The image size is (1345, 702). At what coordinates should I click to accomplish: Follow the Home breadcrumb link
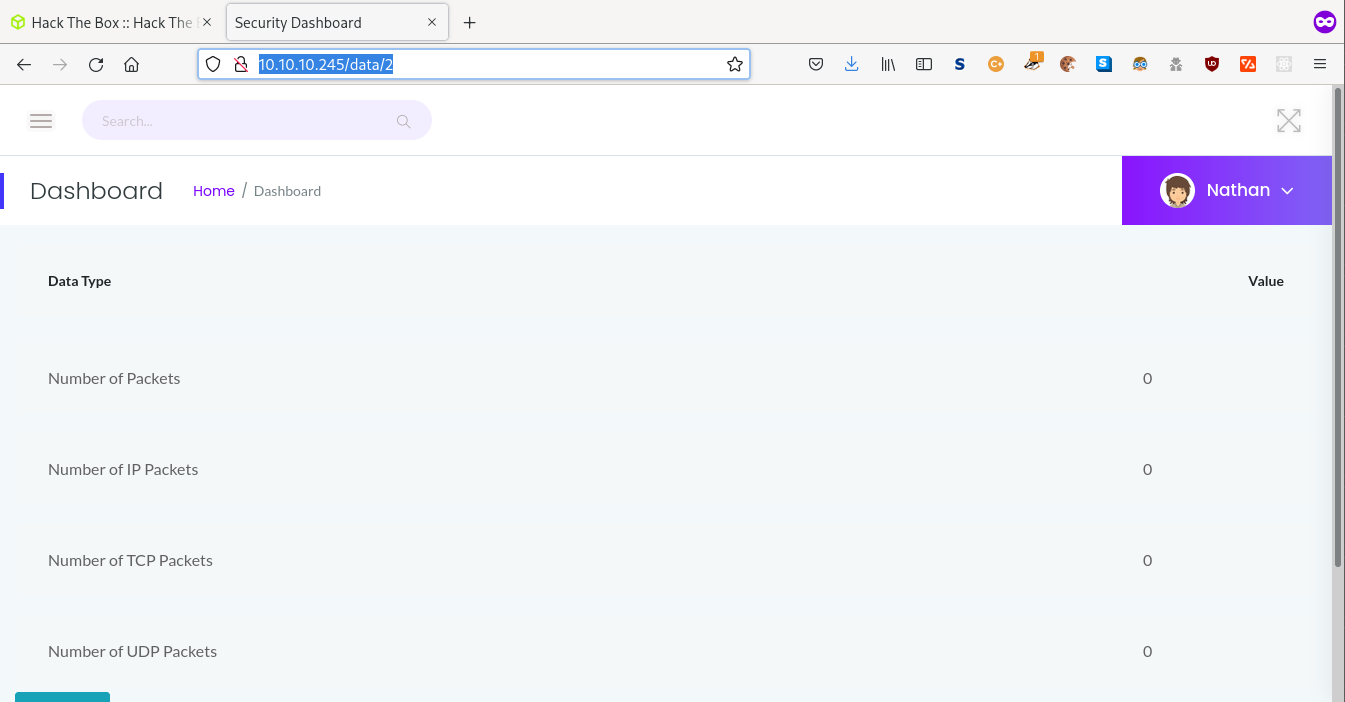[x=214, y=191]
